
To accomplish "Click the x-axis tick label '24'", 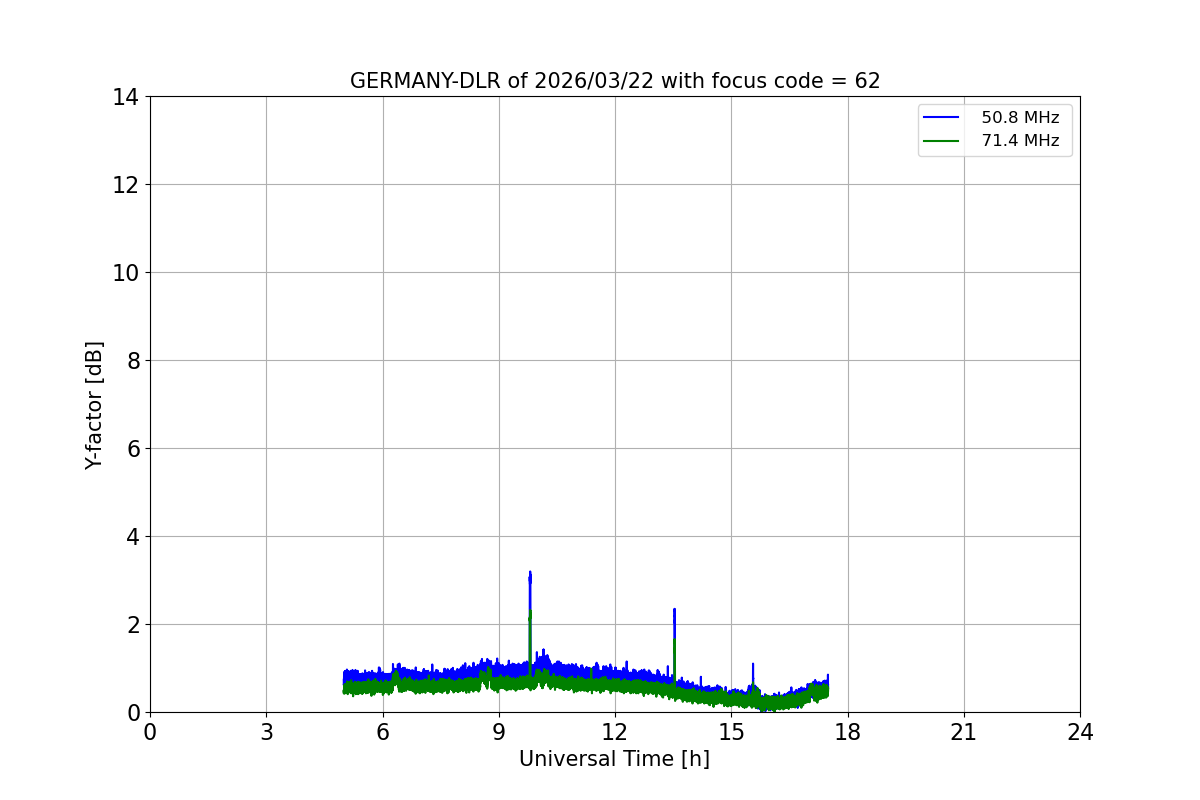I will pyautogui.click(x=1080, y=732).
